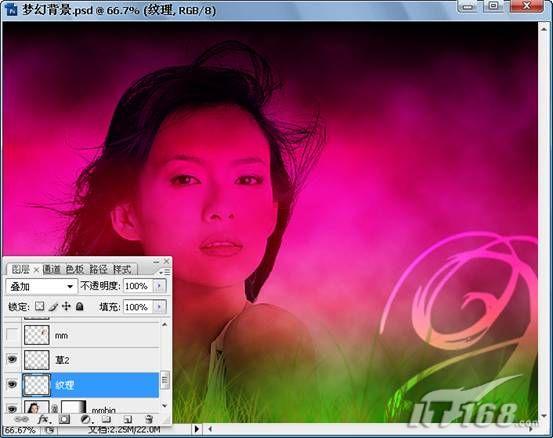Minimize the document window

coord(468,6)
